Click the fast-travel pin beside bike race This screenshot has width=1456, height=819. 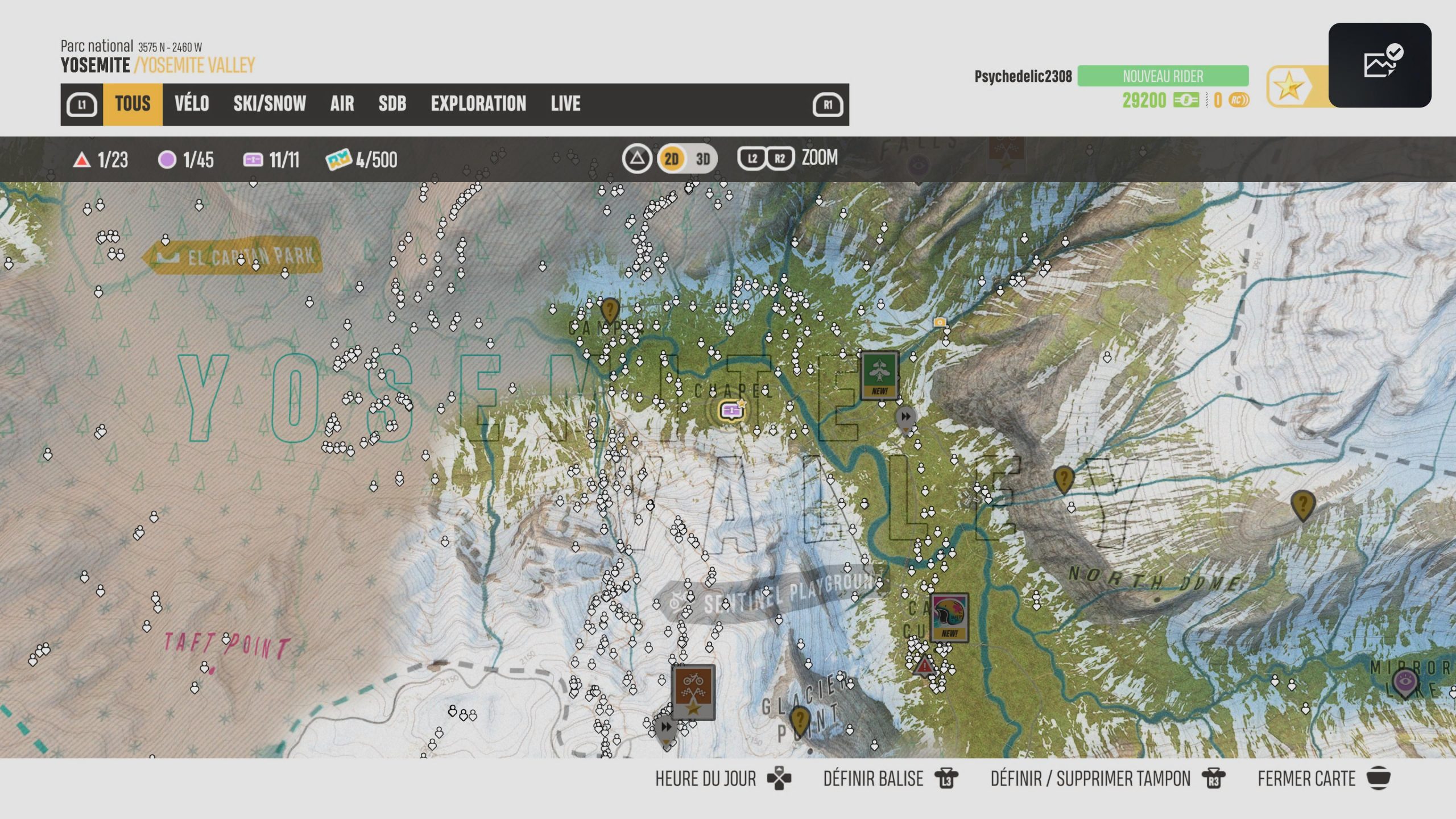[x=665, y=729]
